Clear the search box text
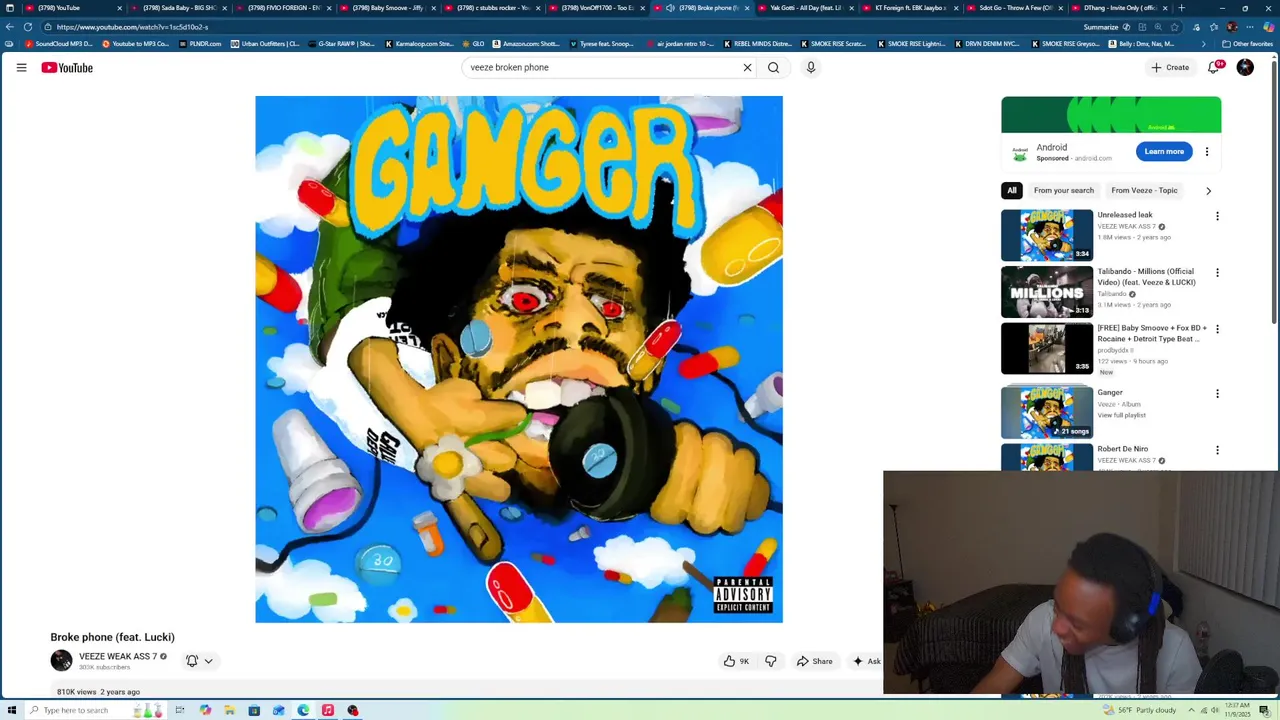The width and height of the screenshot is (1280, 720). point(747,67)
